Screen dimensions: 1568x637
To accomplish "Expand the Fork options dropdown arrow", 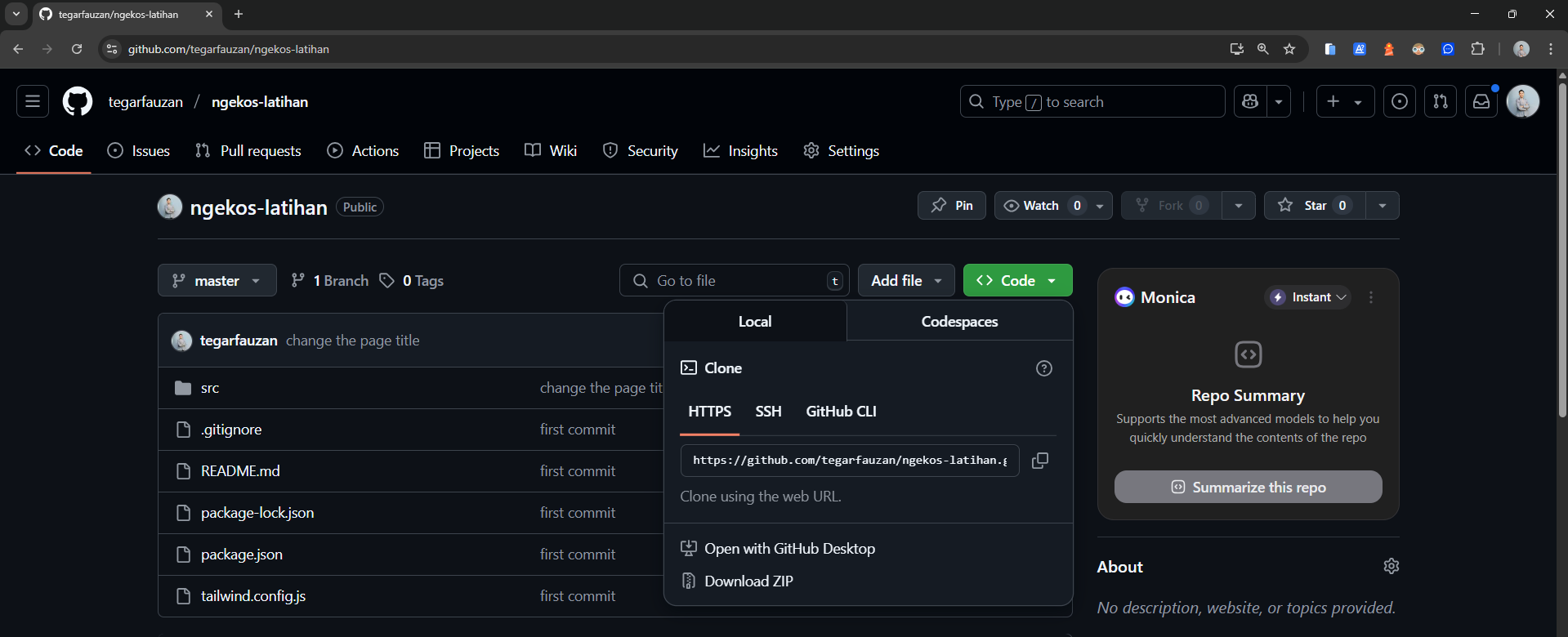I will click(1239, 206).
